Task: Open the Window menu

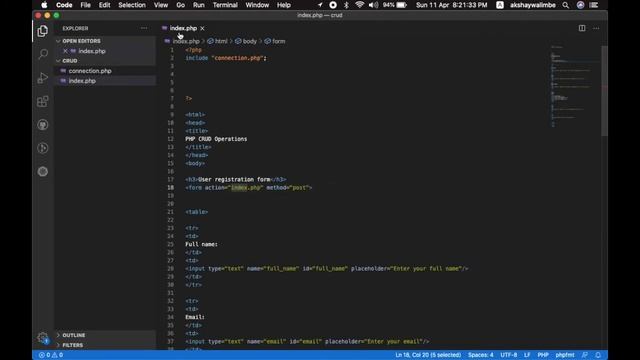Action: [x=257, y=5]
